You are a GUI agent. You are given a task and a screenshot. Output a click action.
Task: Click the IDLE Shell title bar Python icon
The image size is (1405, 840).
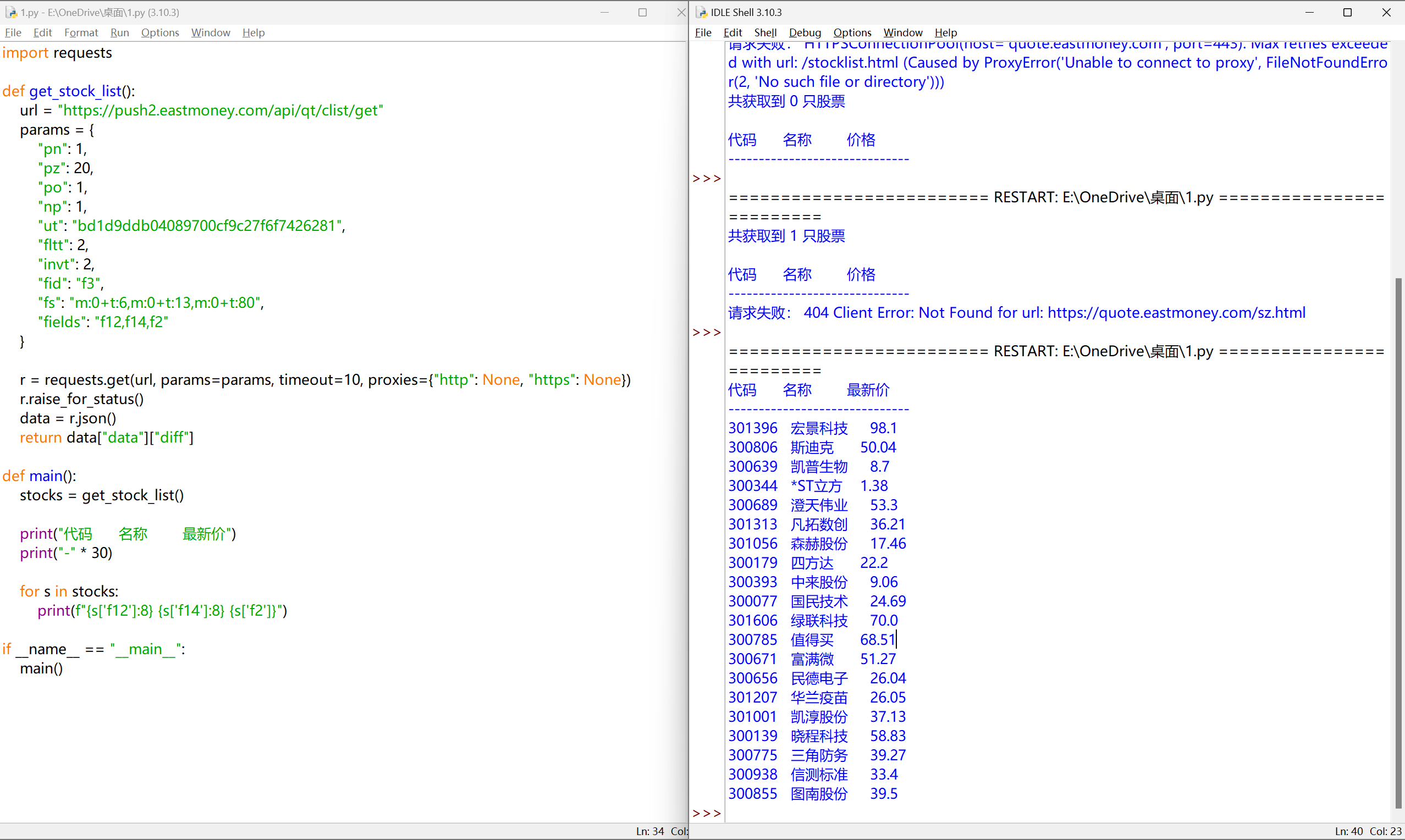tap(701, 12)
